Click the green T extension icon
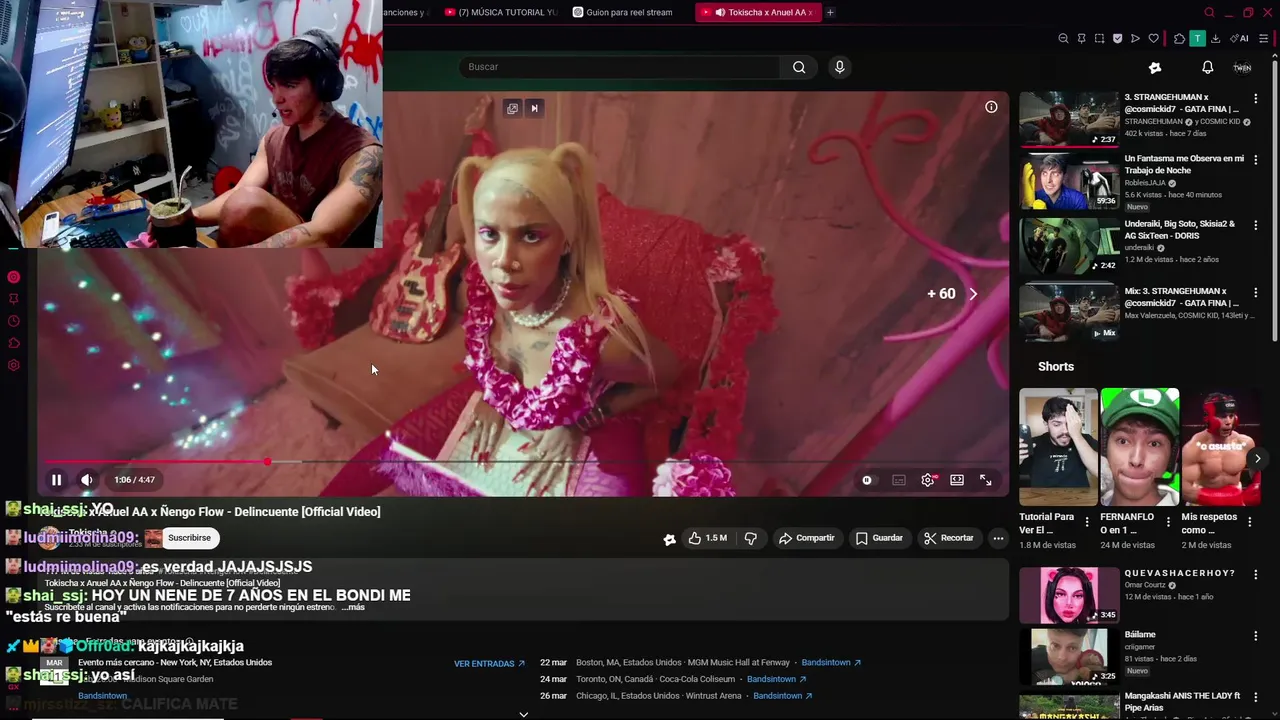Viewport: 1280px width, 720px height. 1197,39
